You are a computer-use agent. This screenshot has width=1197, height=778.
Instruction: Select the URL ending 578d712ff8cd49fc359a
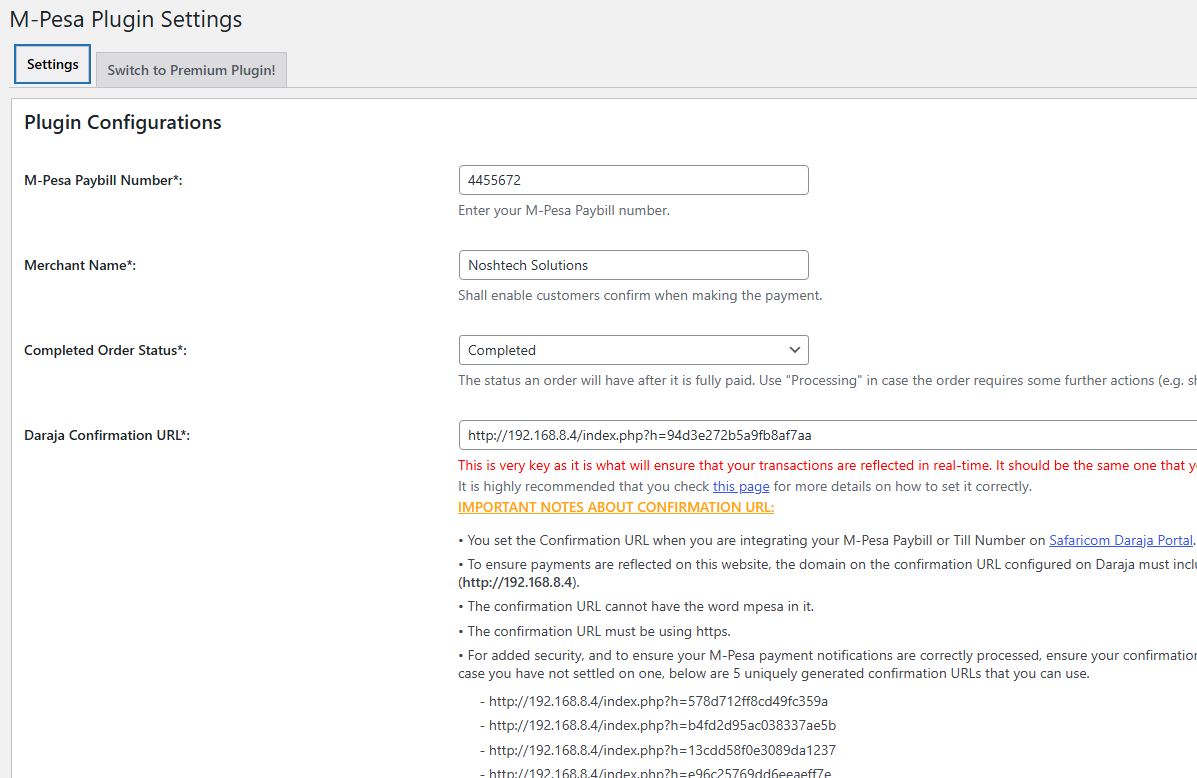pyautogui.click(x=658, y=701)
